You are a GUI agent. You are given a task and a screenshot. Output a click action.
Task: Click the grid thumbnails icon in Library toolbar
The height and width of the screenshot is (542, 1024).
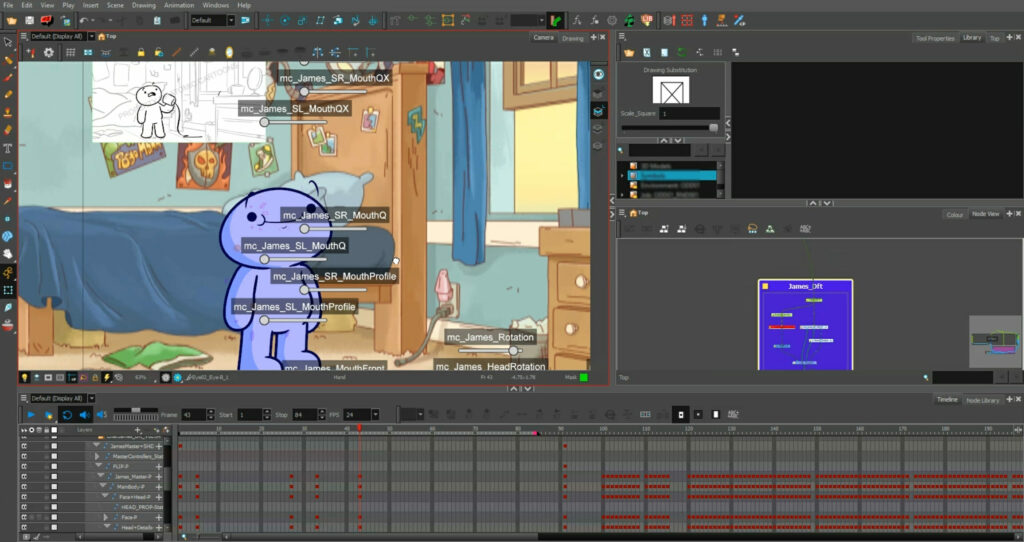coord(717,52)
